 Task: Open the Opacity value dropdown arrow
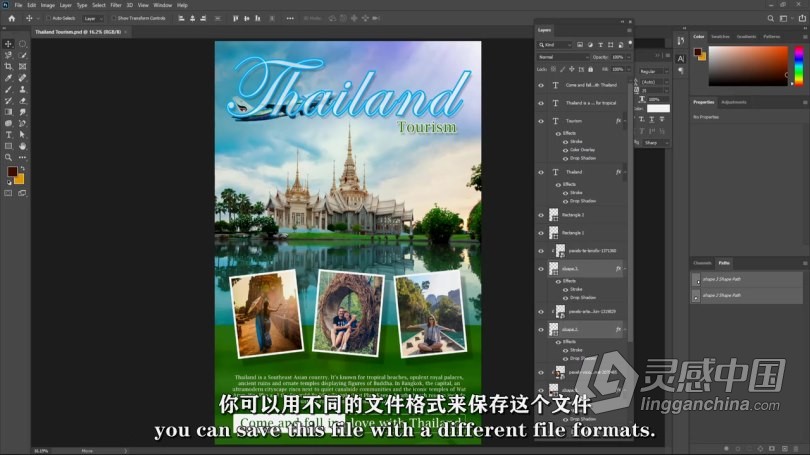tap(628, 57)
